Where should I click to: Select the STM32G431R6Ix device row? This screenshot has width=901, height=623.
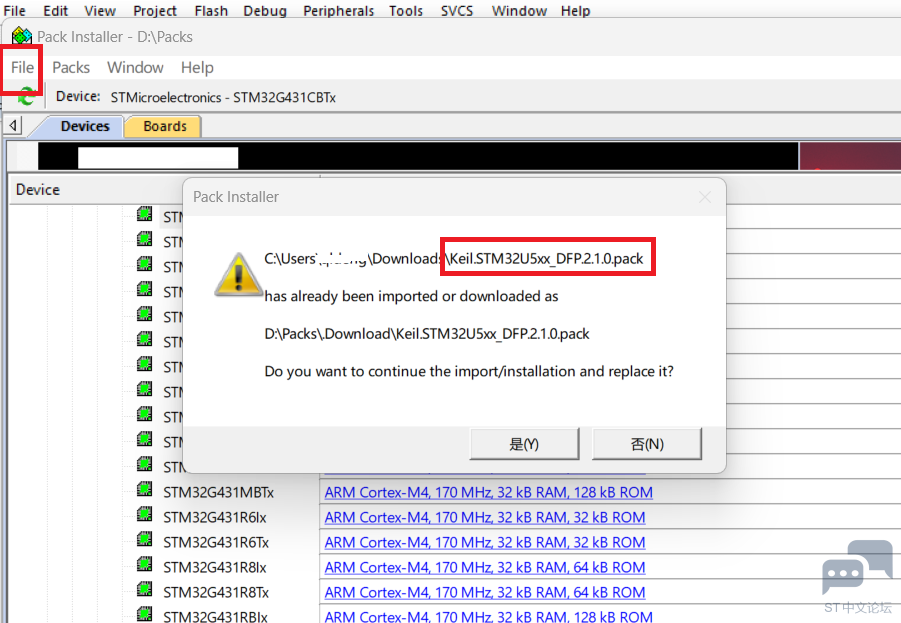click(x=215, y=517)
